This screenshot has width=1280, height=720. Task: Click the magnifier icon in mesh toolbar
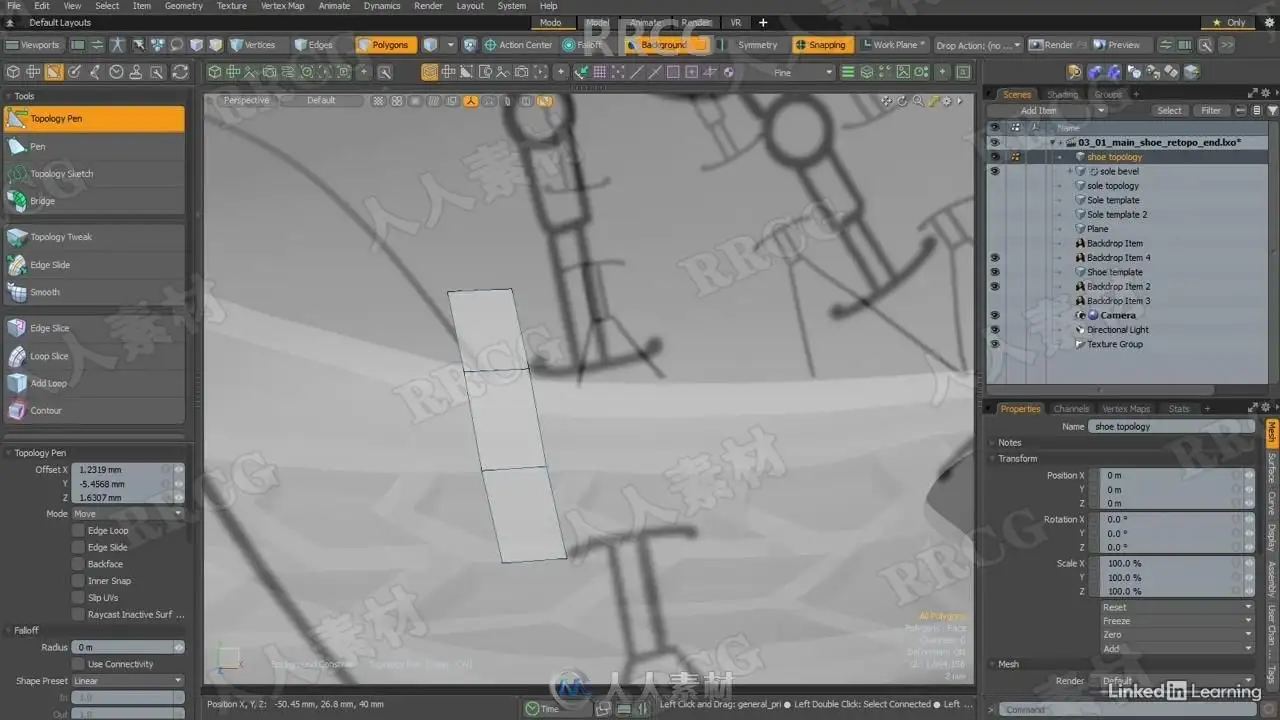[384, 72]
